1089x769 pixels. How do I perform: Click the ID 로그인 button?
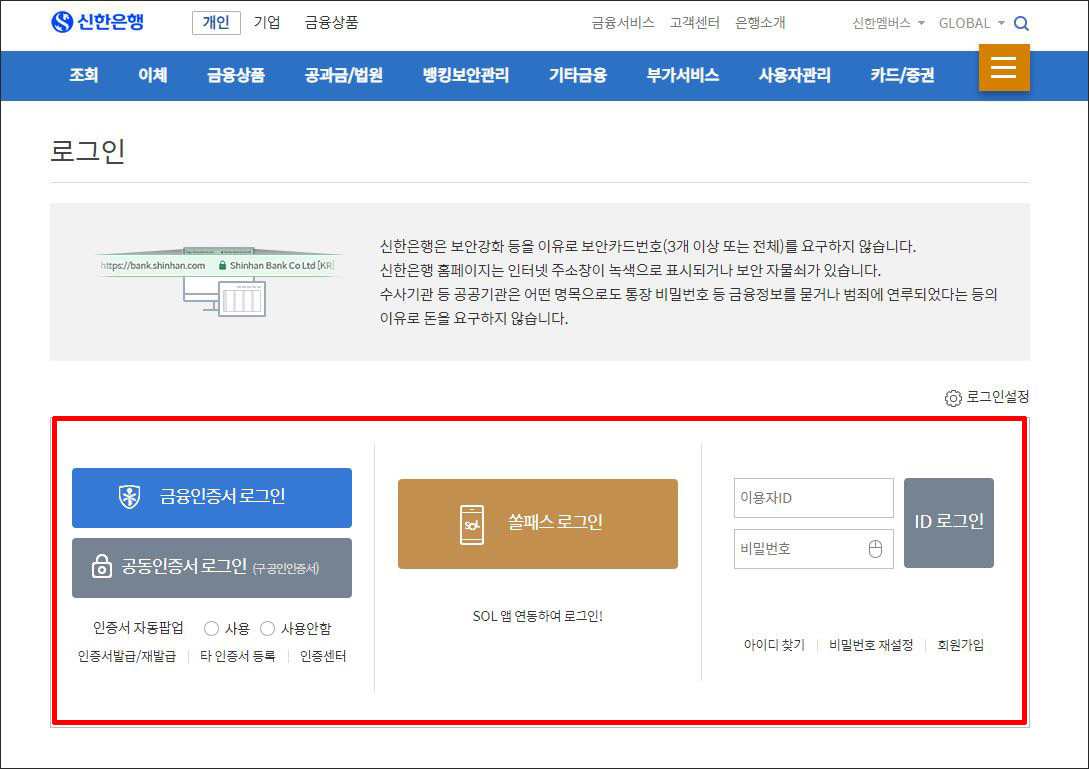949,522
